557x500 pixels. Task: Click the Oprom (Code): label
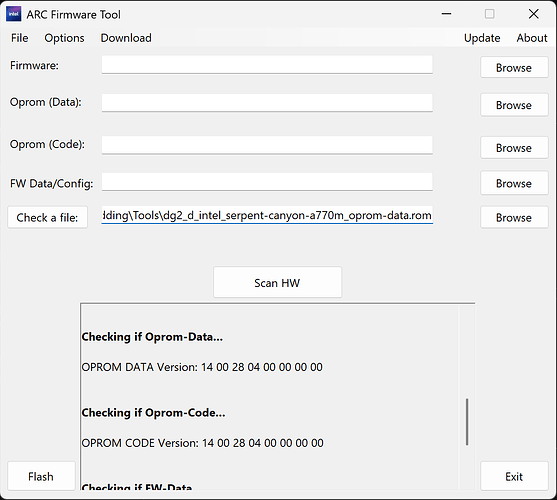tap(48, 145)
